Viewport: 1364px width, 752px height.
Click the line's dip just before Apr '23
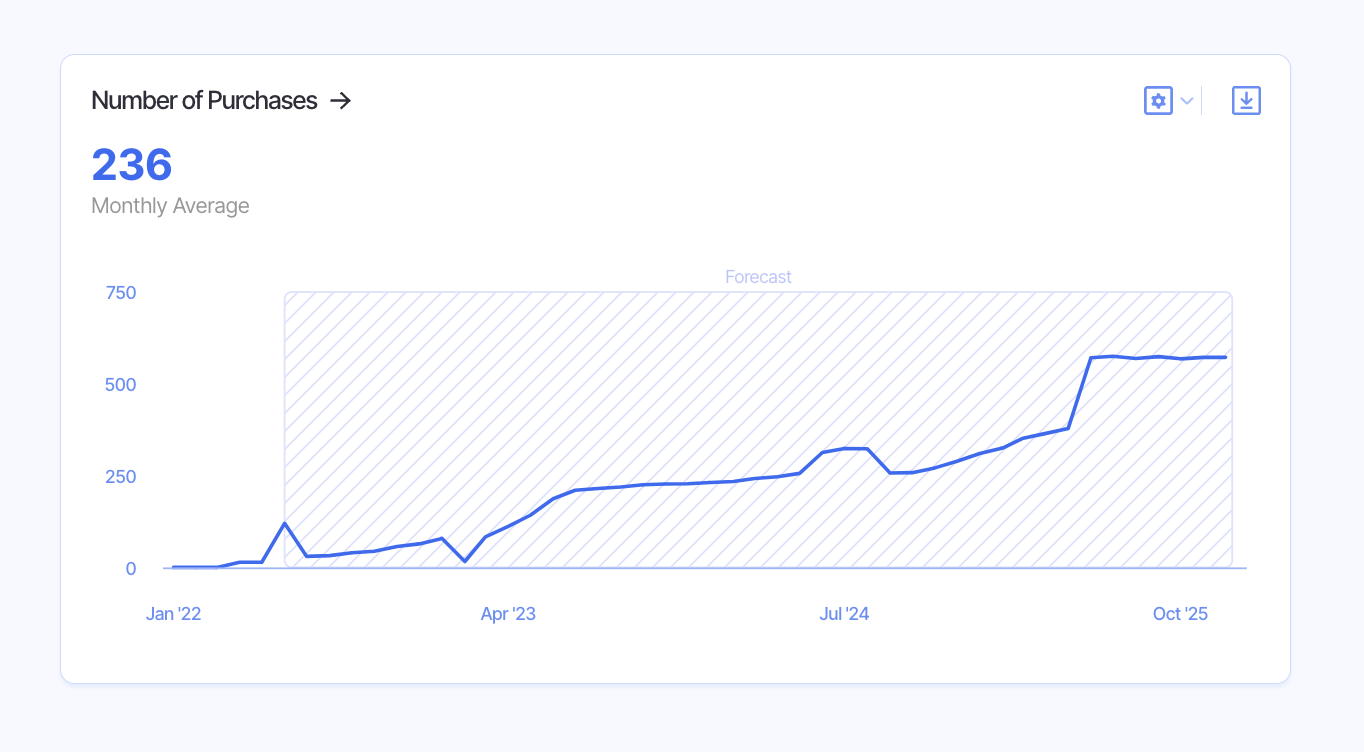tap(464, 561)
